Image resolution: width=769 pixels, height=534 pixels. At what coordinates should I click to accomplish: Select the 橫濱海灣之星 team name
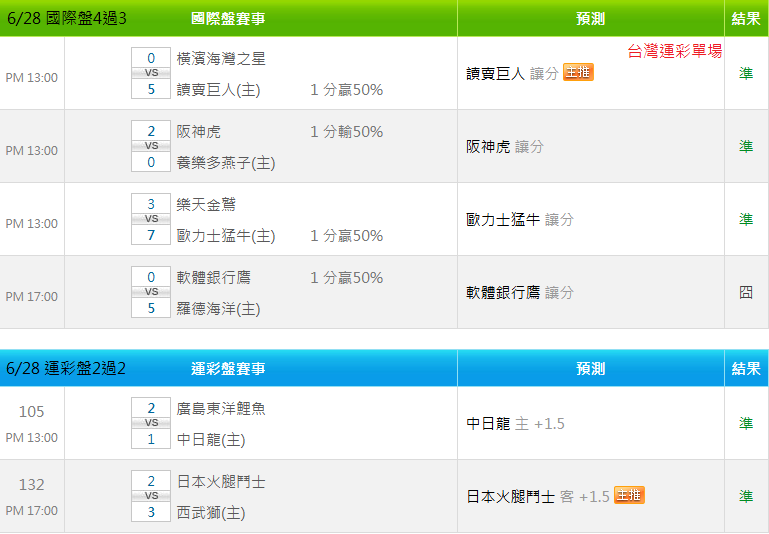coord(221,59)
